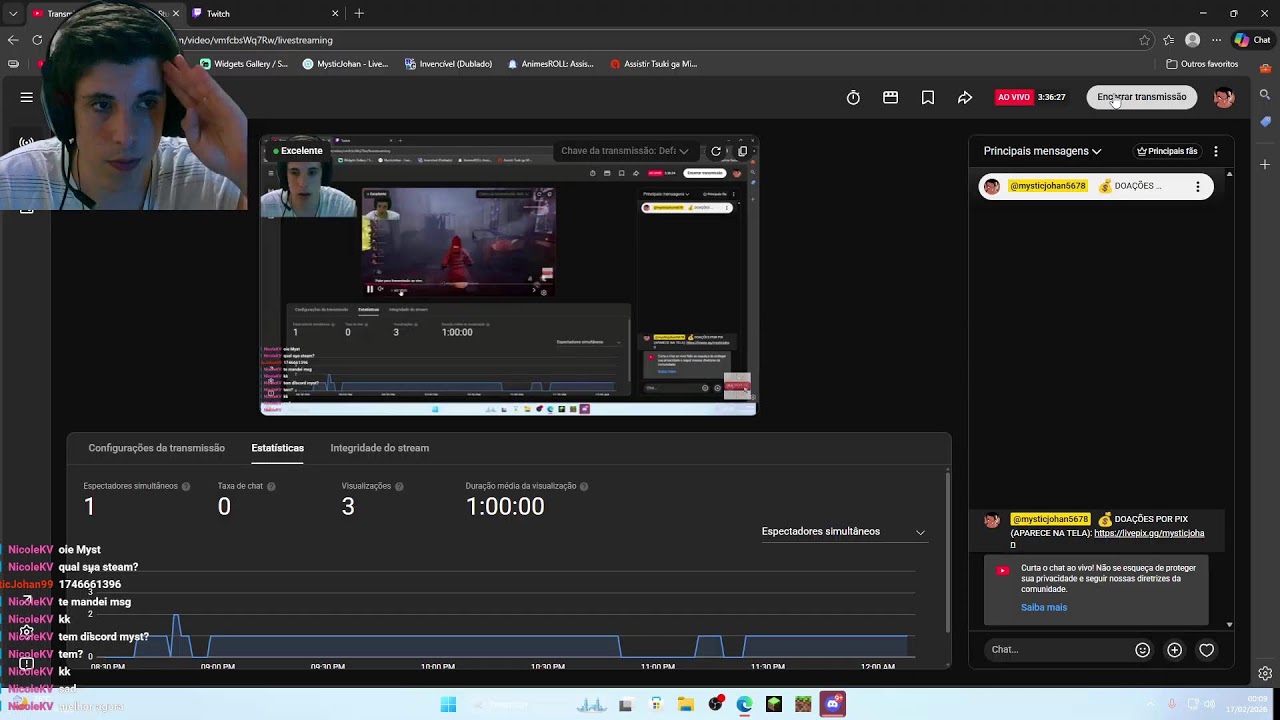
Task: Open the browser favorites list
Action: (x=1169, y=40)
